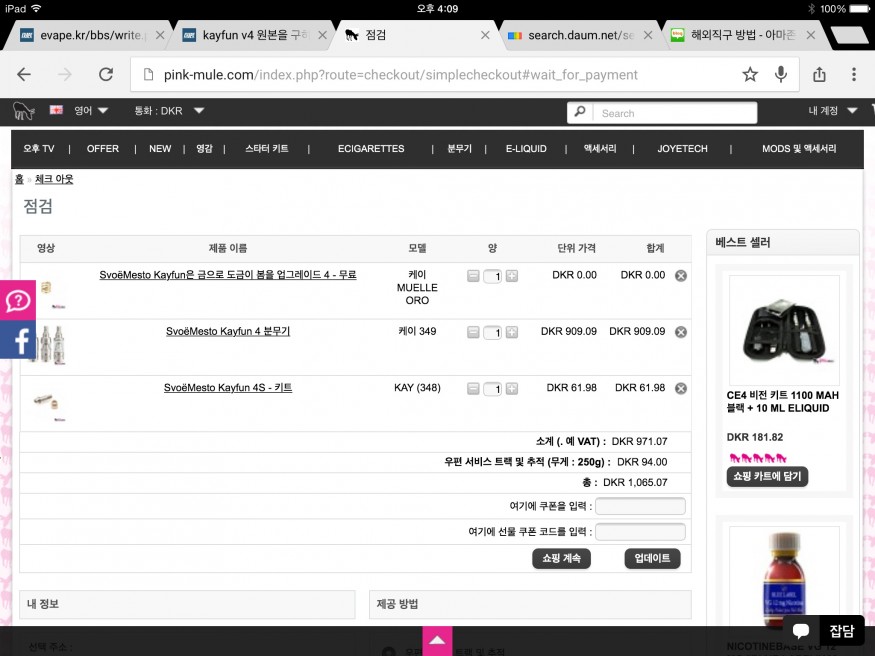Click the 업데이트 button
The height and width of the screenshot is (656, 875).
pos(652,559)
